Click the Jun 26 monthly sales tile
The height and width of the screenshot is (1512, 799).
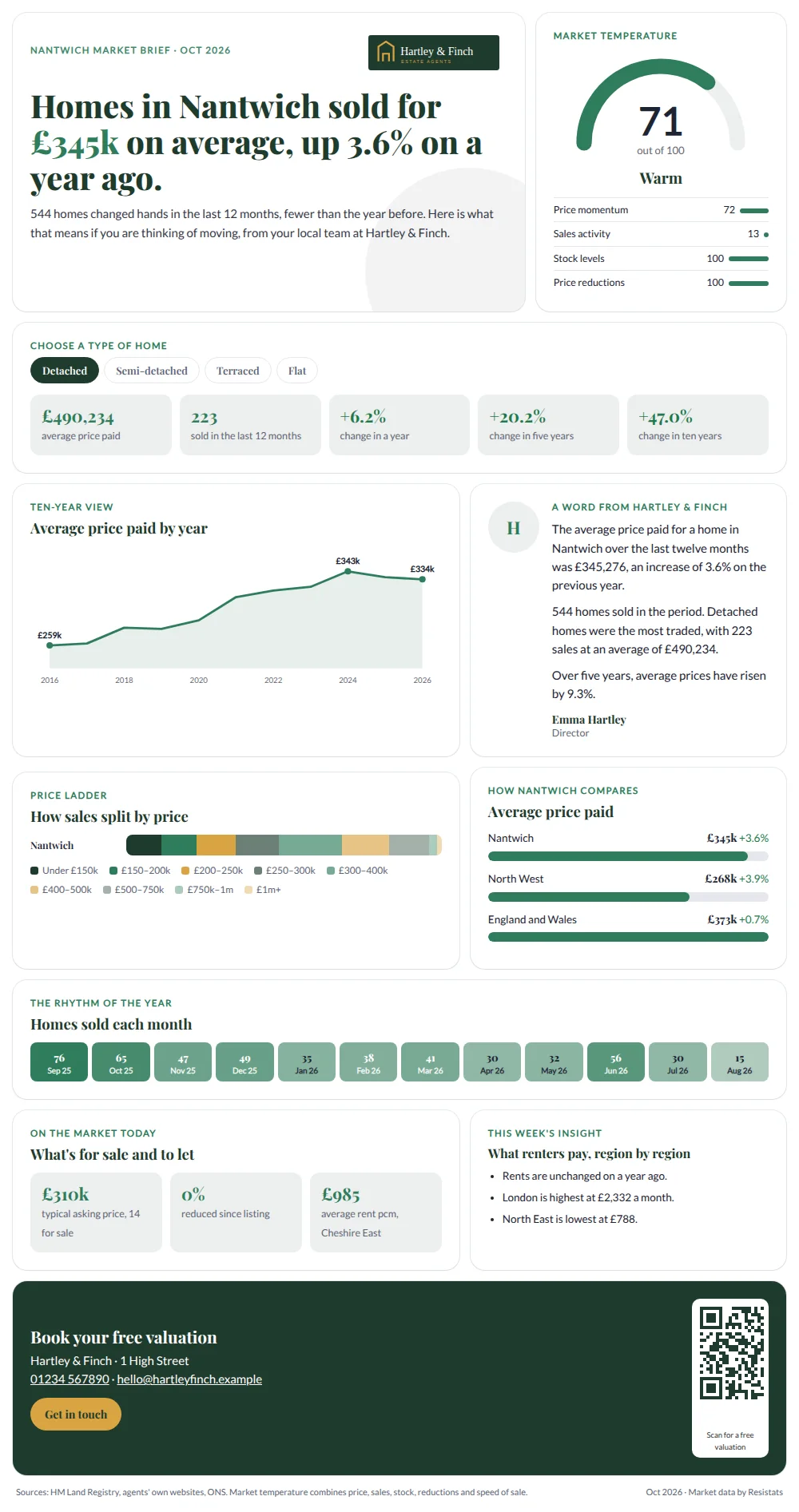click(616, 1062)
